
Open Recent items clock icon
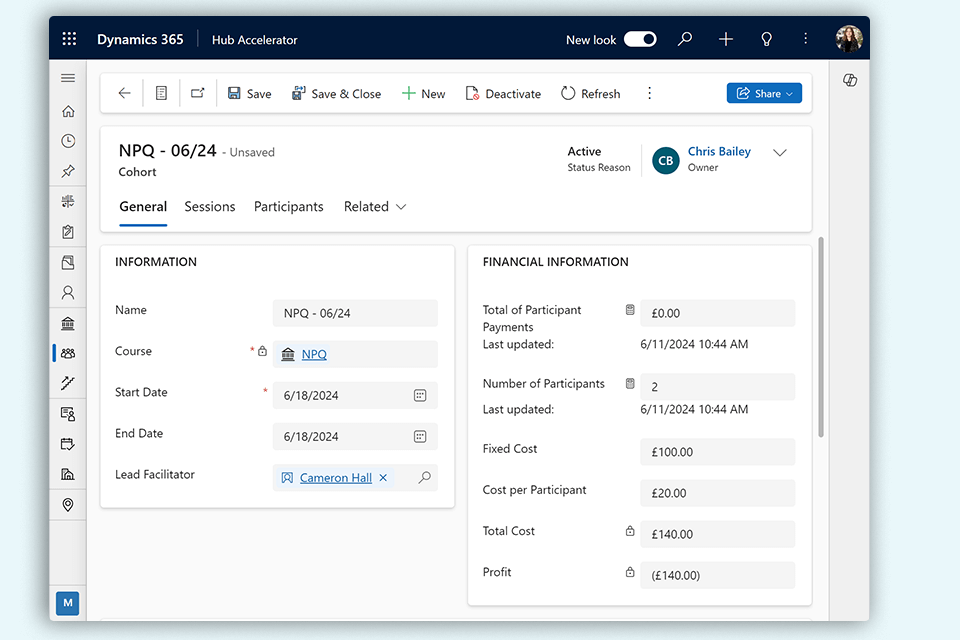coord(68,141)
